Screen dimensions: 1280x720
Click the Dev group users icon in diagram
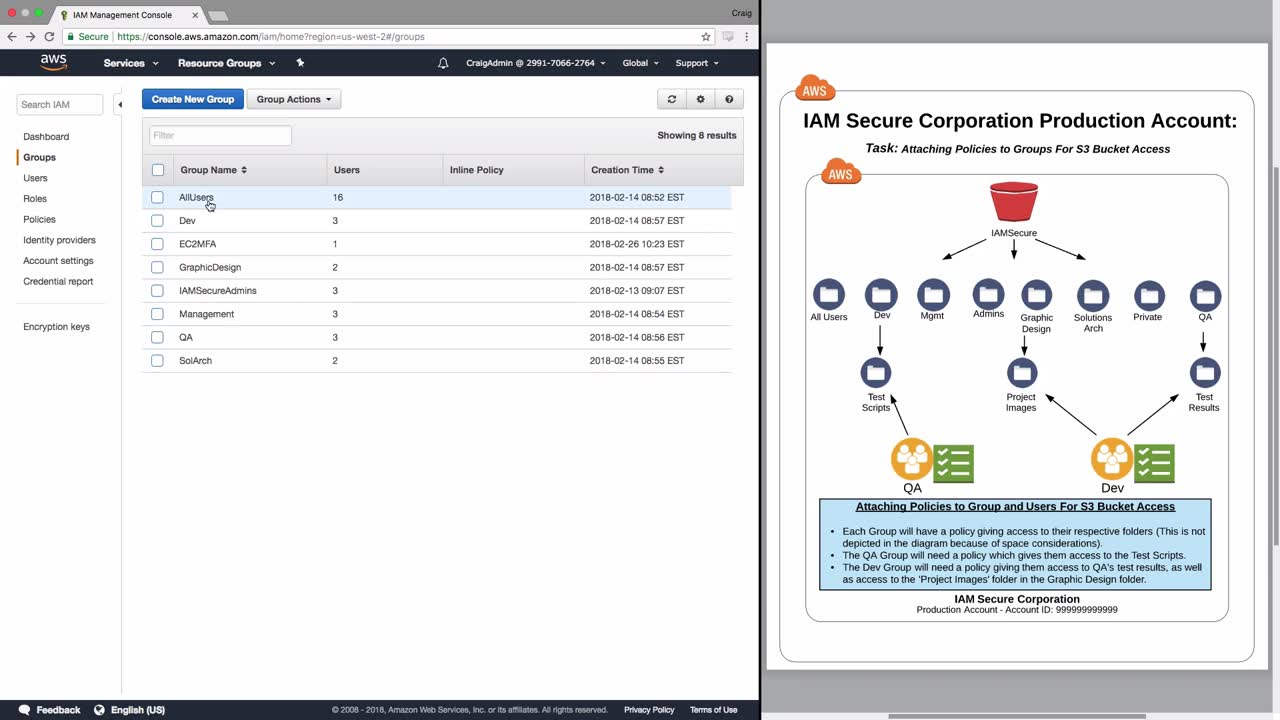point(1112,459)
